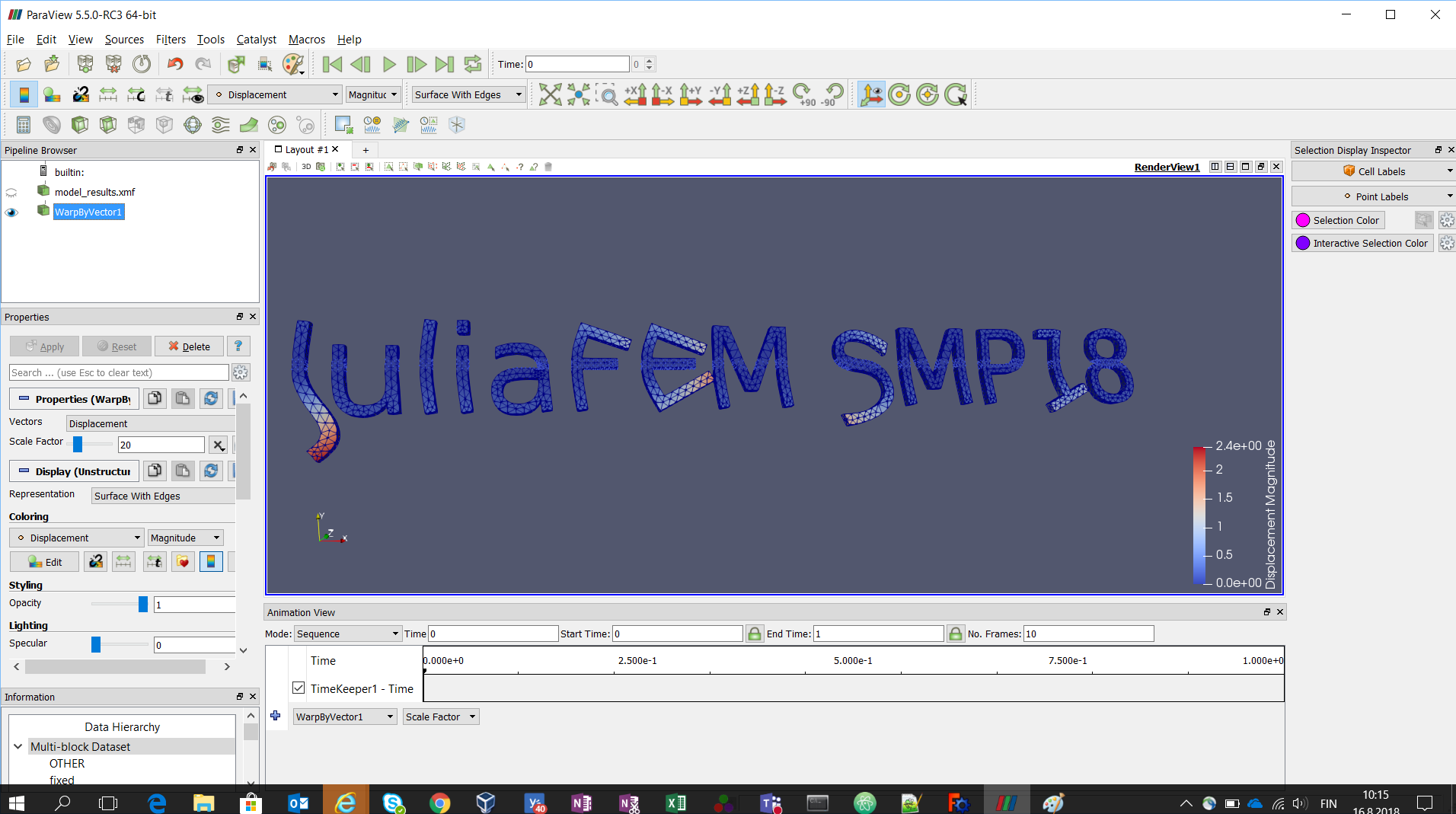The width and height of the screenshot is (1456, 814).
Task: Toggle the orientation axes visibility
Action: coord(871,94)
